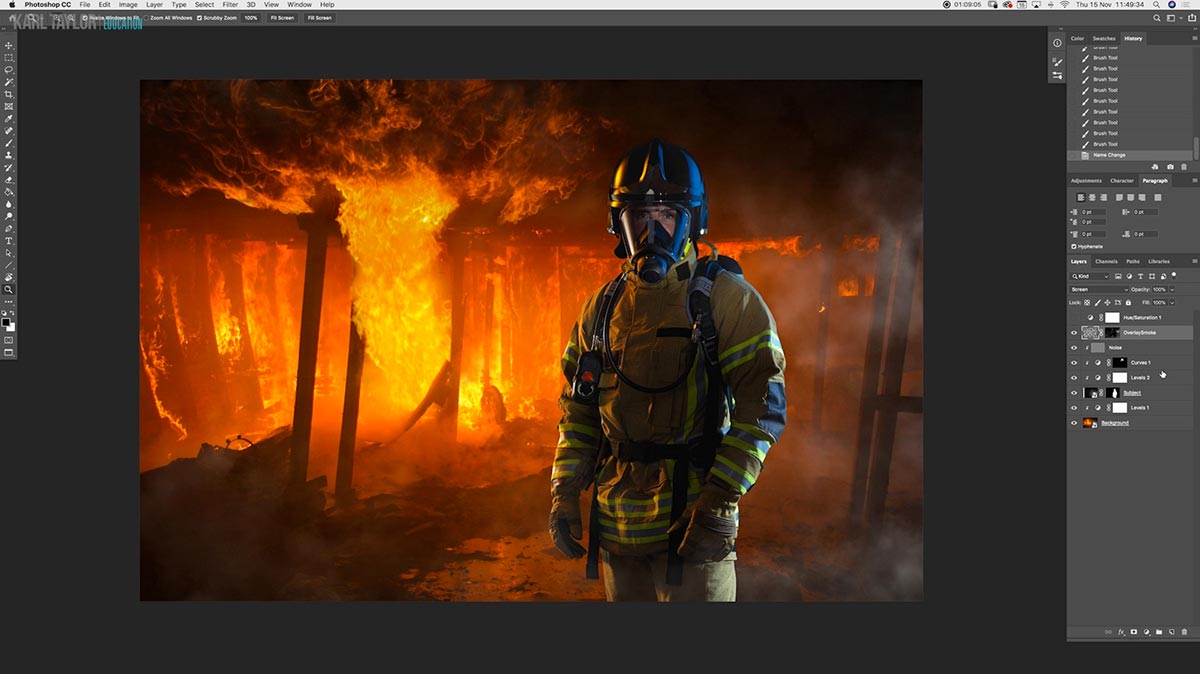Click the Fill Screen button
This screenshot has width=1200, height=674.
tap(319, 18)
